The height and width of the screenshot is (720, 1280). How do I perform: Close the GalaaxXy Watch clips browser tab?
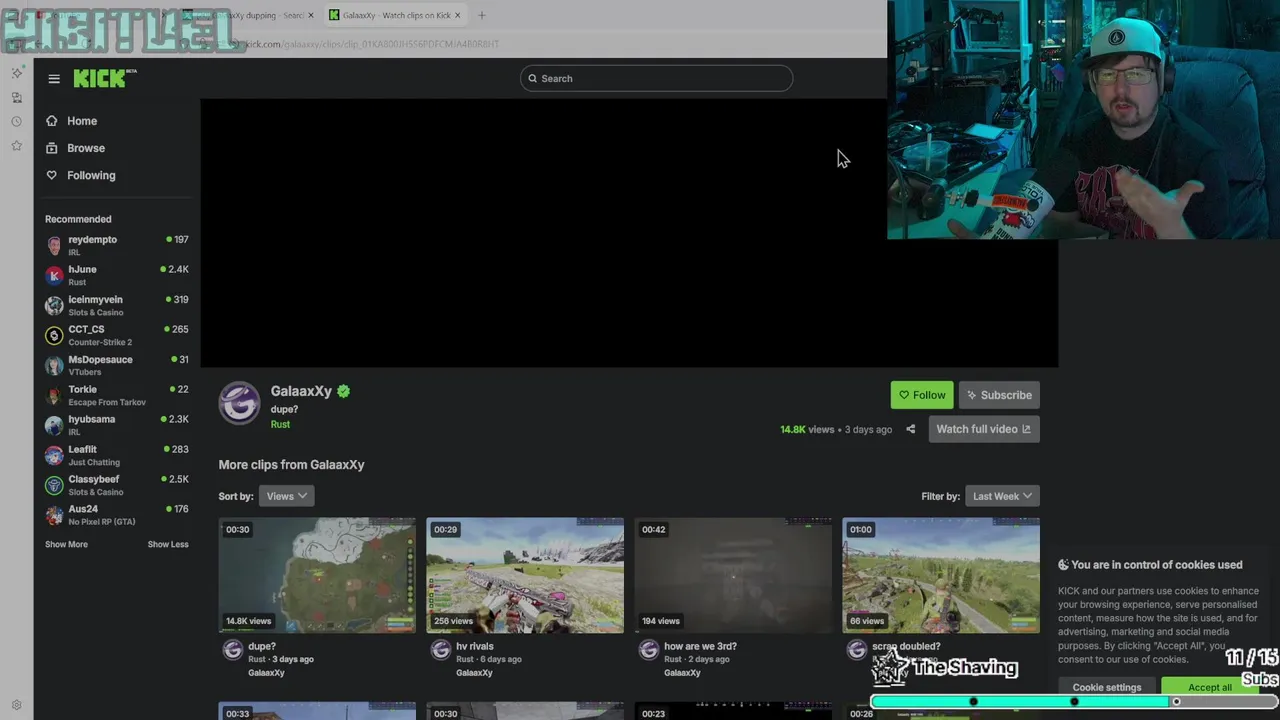457,15
